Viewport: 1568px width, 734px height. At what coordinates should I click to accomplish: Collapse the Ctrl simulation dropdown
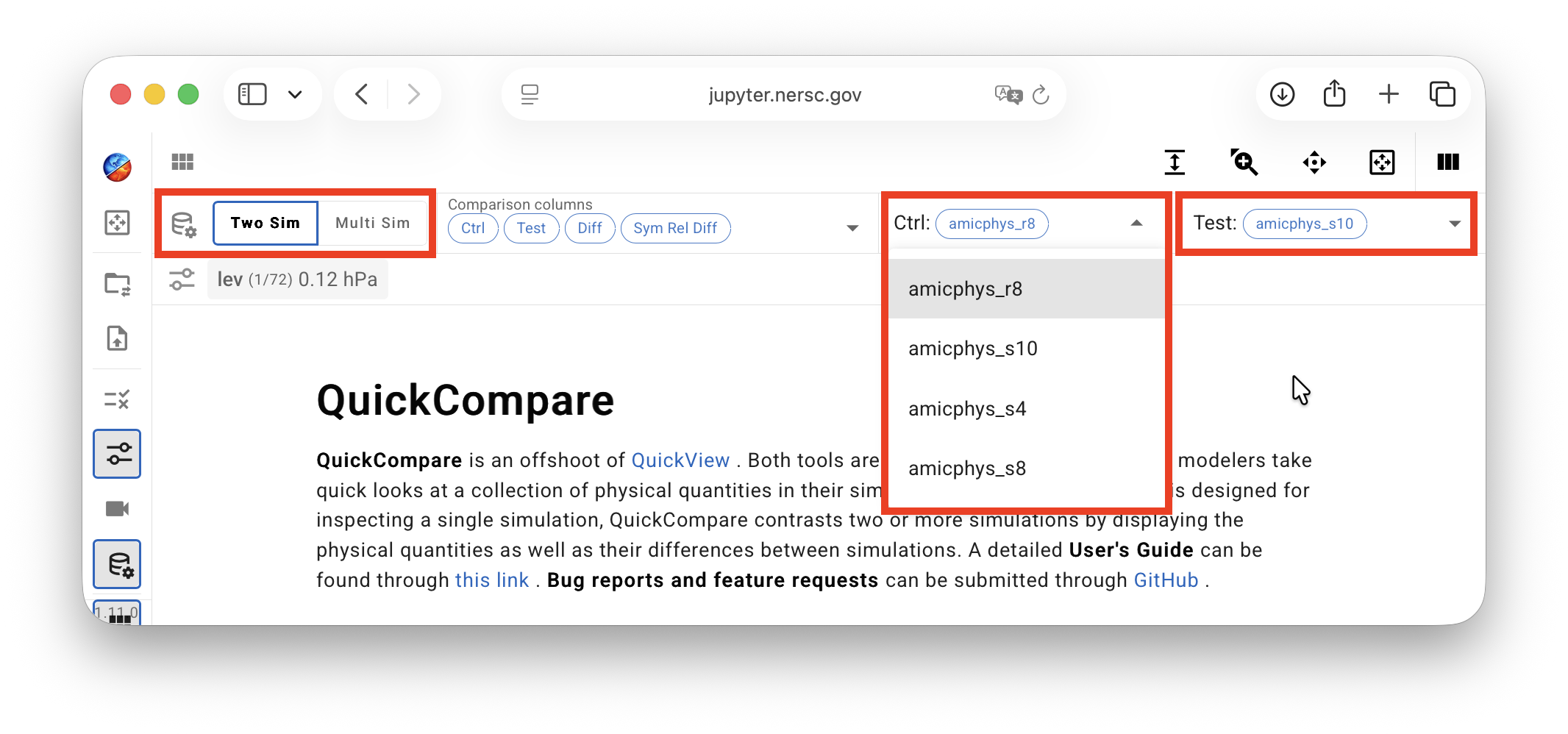click(1136, 223)
